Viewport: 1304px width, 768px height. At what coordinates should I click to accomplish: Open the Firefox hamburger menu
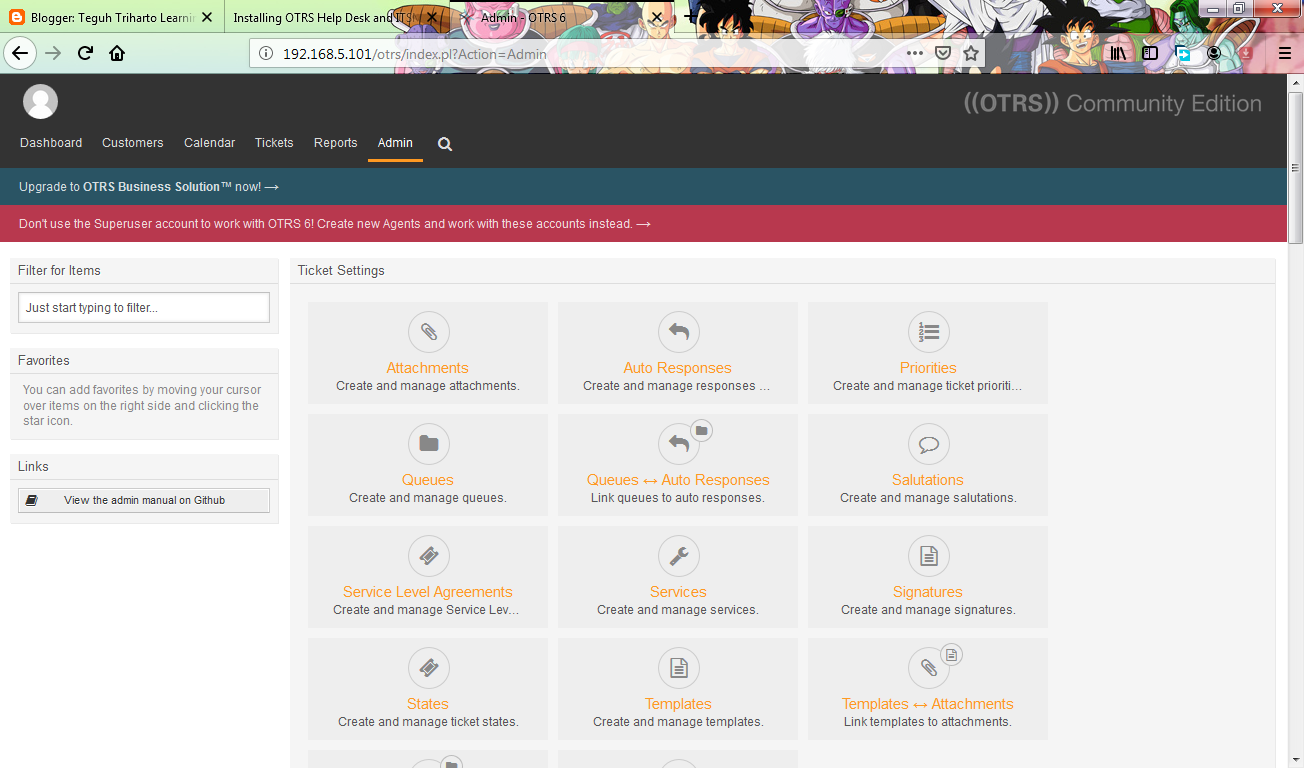pyautogui.click(x=1286, y=53)
